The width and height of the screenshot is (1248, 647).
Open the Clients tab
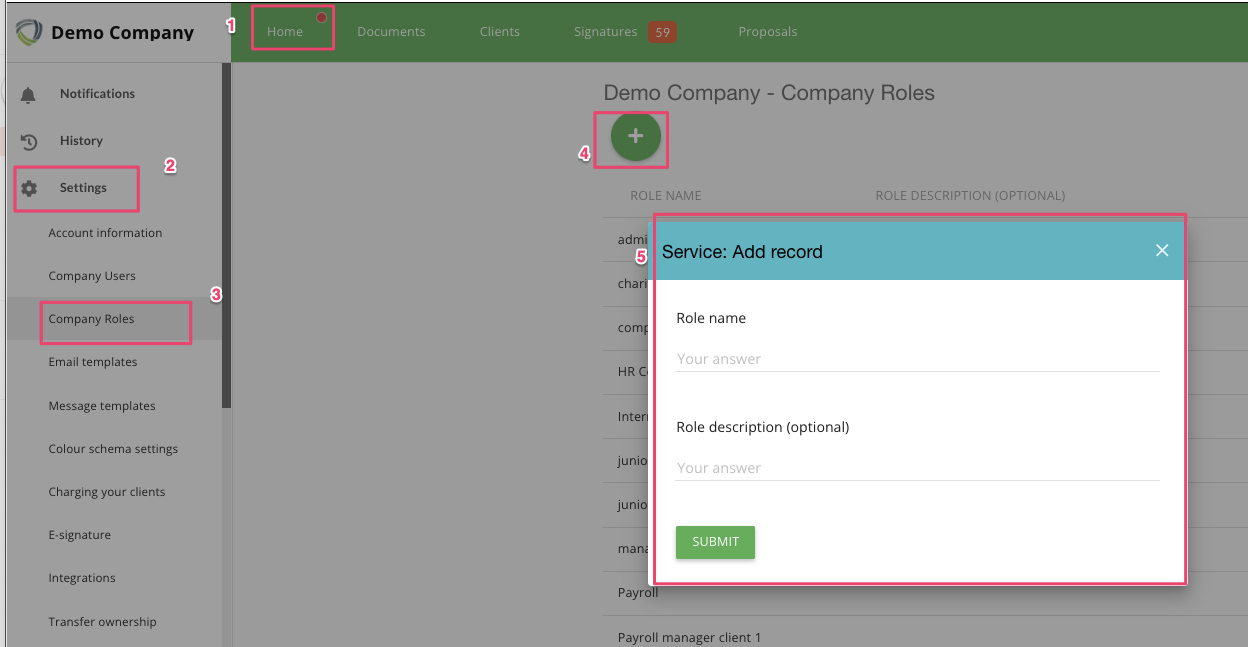(x=499, y=32)
